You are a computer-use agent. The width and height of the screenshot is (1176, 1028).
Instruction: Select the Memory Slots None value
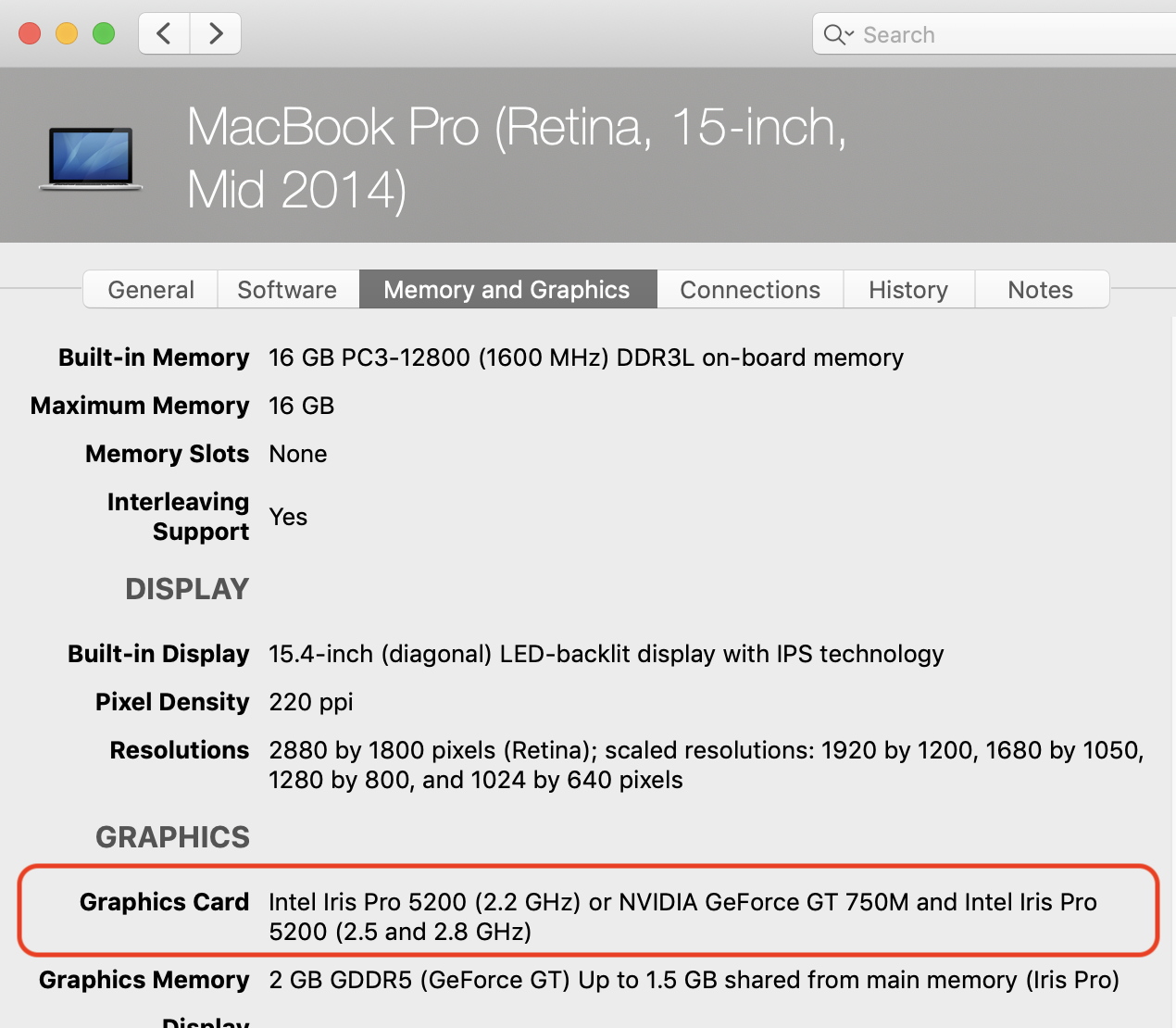pyautogui.click(x=298, y=454)
